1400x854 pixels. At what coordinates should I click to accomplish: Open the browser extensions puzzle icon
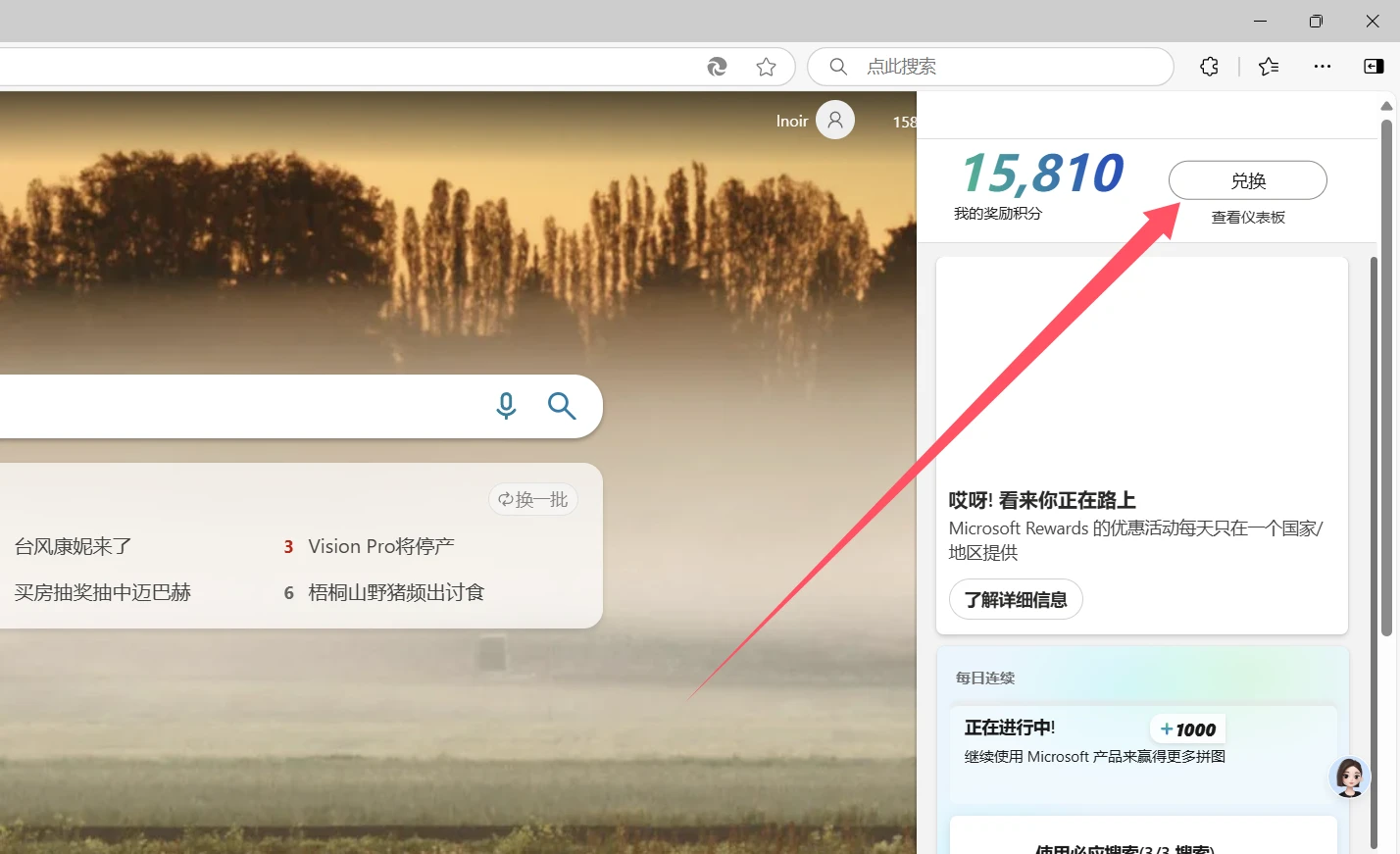pyautogui.click(x=1209, y=67)
